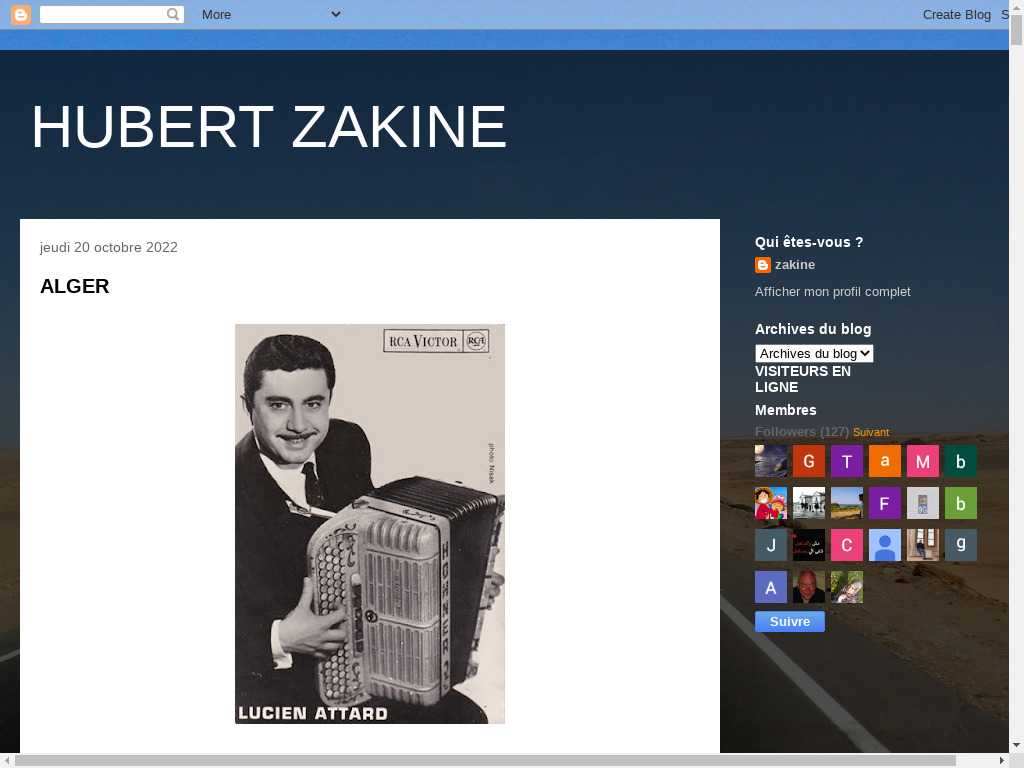This screenshot has height=768, width=1024.
Task: Click the "Qui êtes-vous ?" heading
Action: (809, 242)
